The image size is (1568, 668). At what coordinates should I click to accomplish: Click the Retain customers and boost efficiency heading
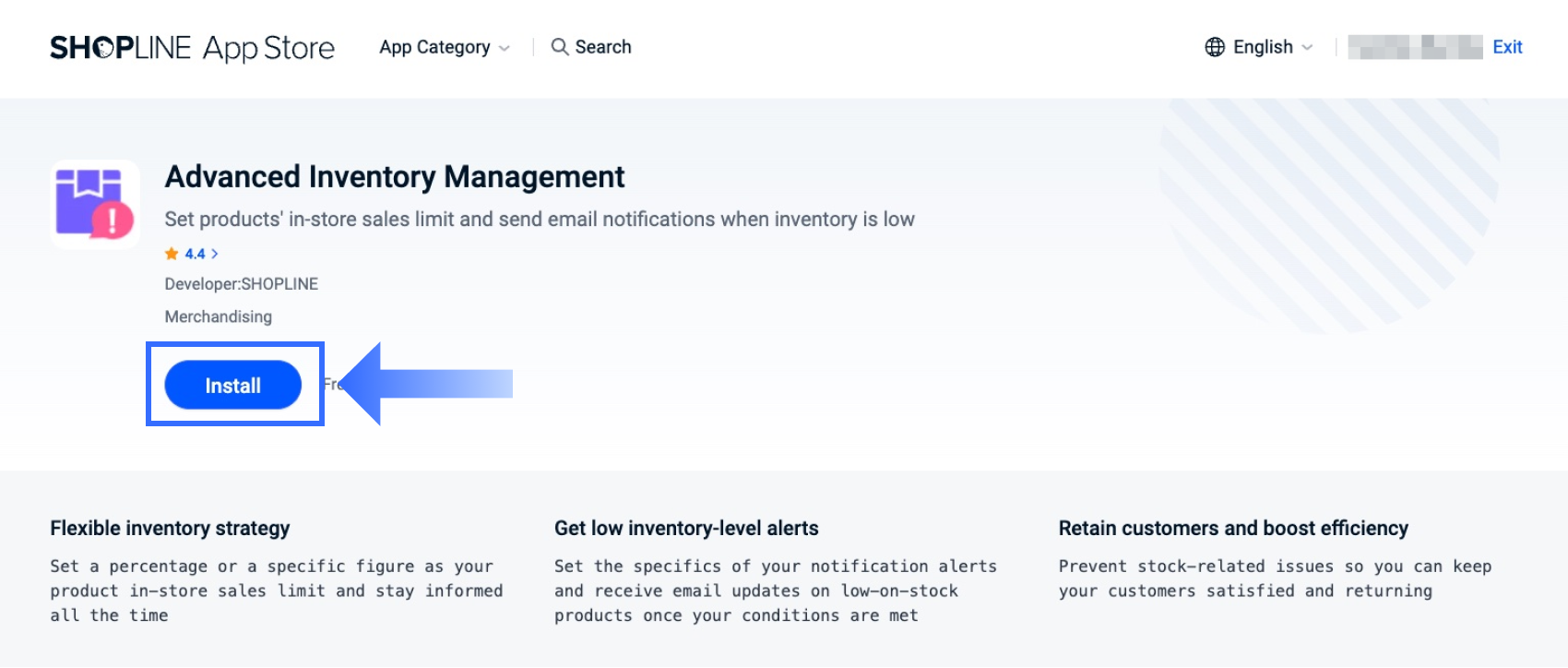click(x=1233, y=528)
